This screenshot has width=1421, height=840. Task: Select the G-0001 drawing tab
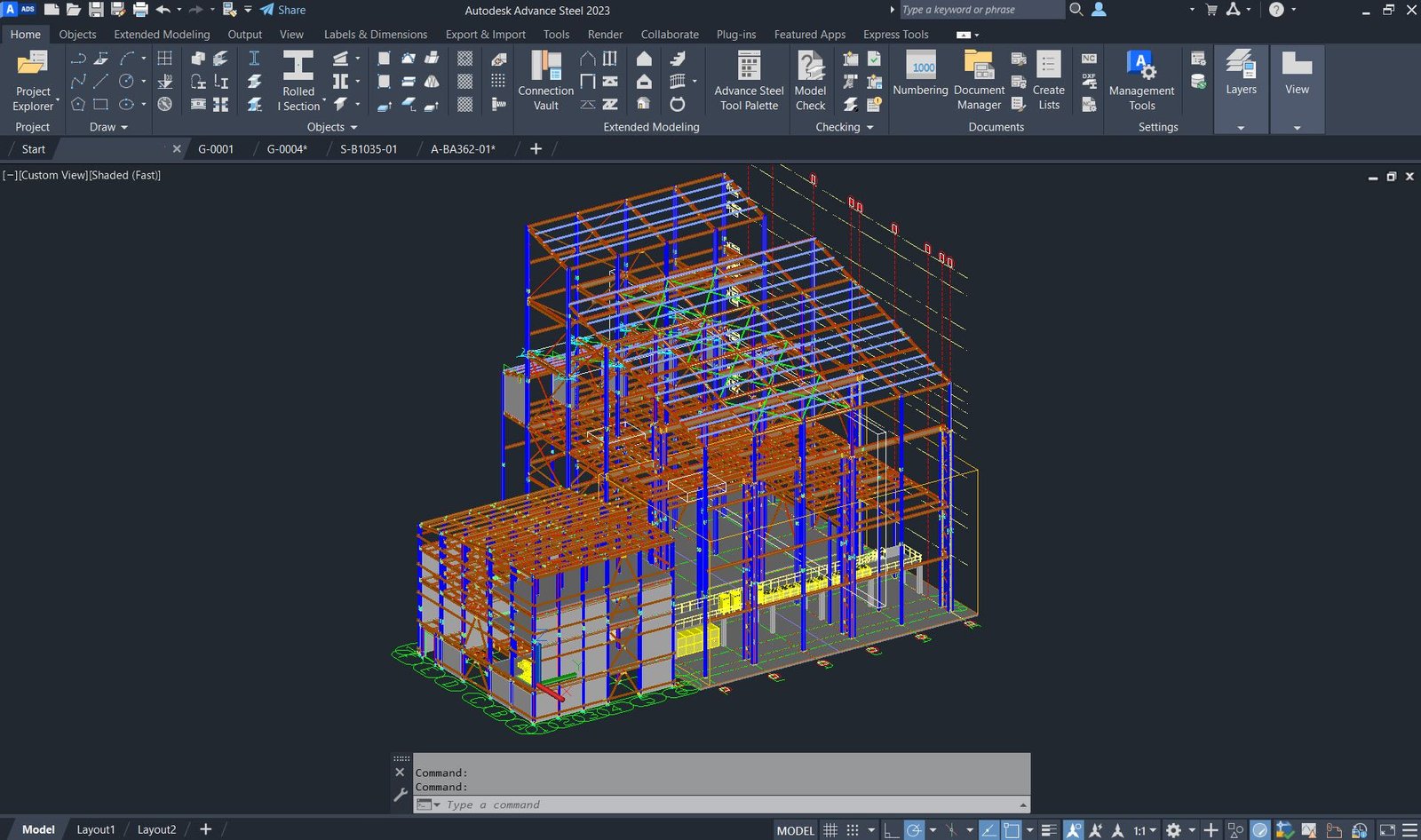tap(216, 149)
